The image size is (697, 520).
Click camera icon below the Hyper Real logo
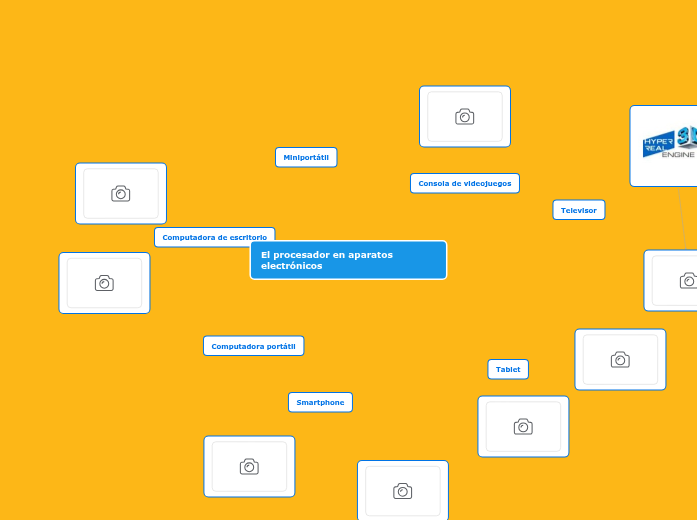687,281
